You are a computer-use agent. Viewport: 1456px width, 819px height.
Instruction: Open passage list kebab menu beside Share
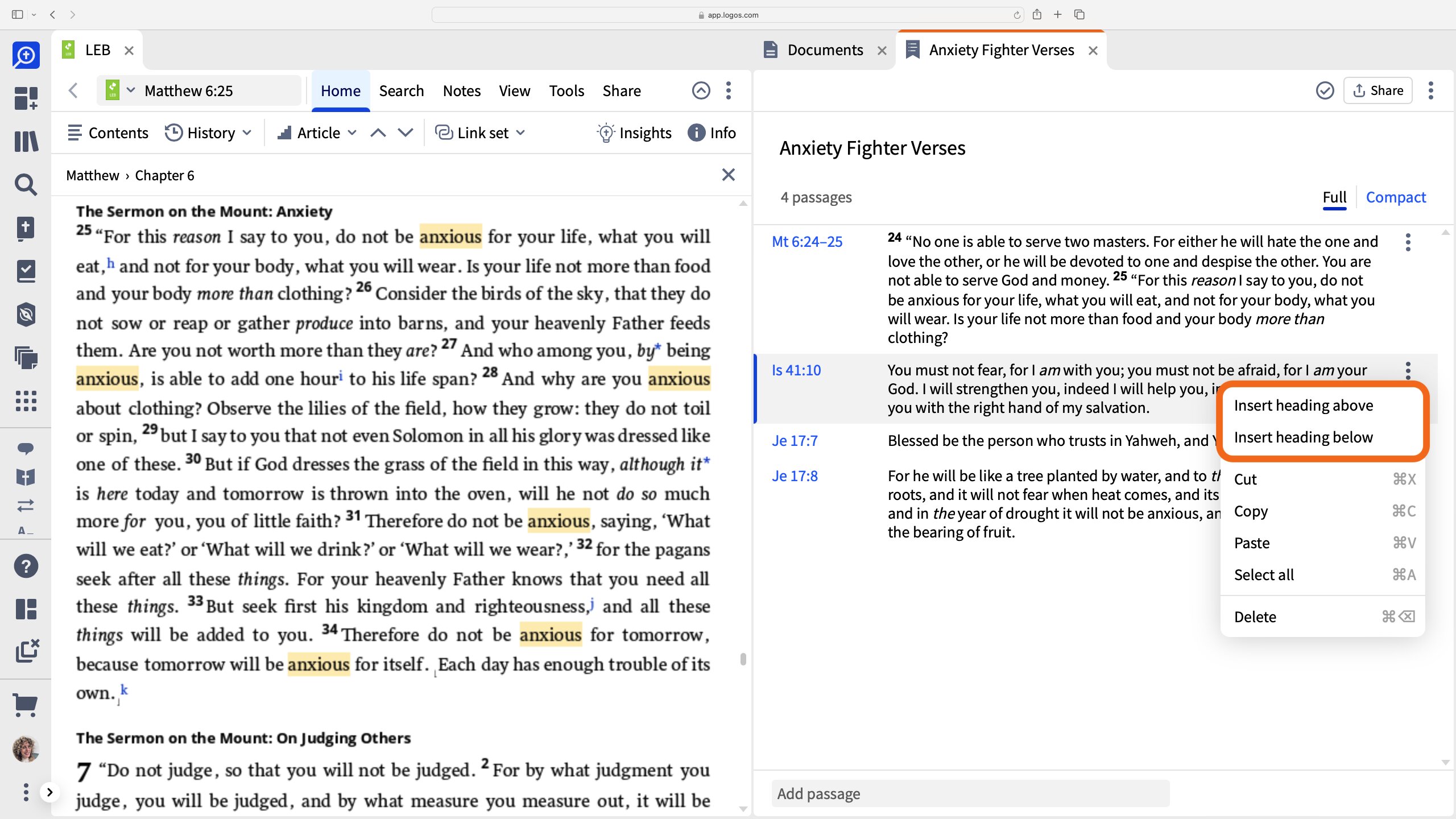[1431, 90]
